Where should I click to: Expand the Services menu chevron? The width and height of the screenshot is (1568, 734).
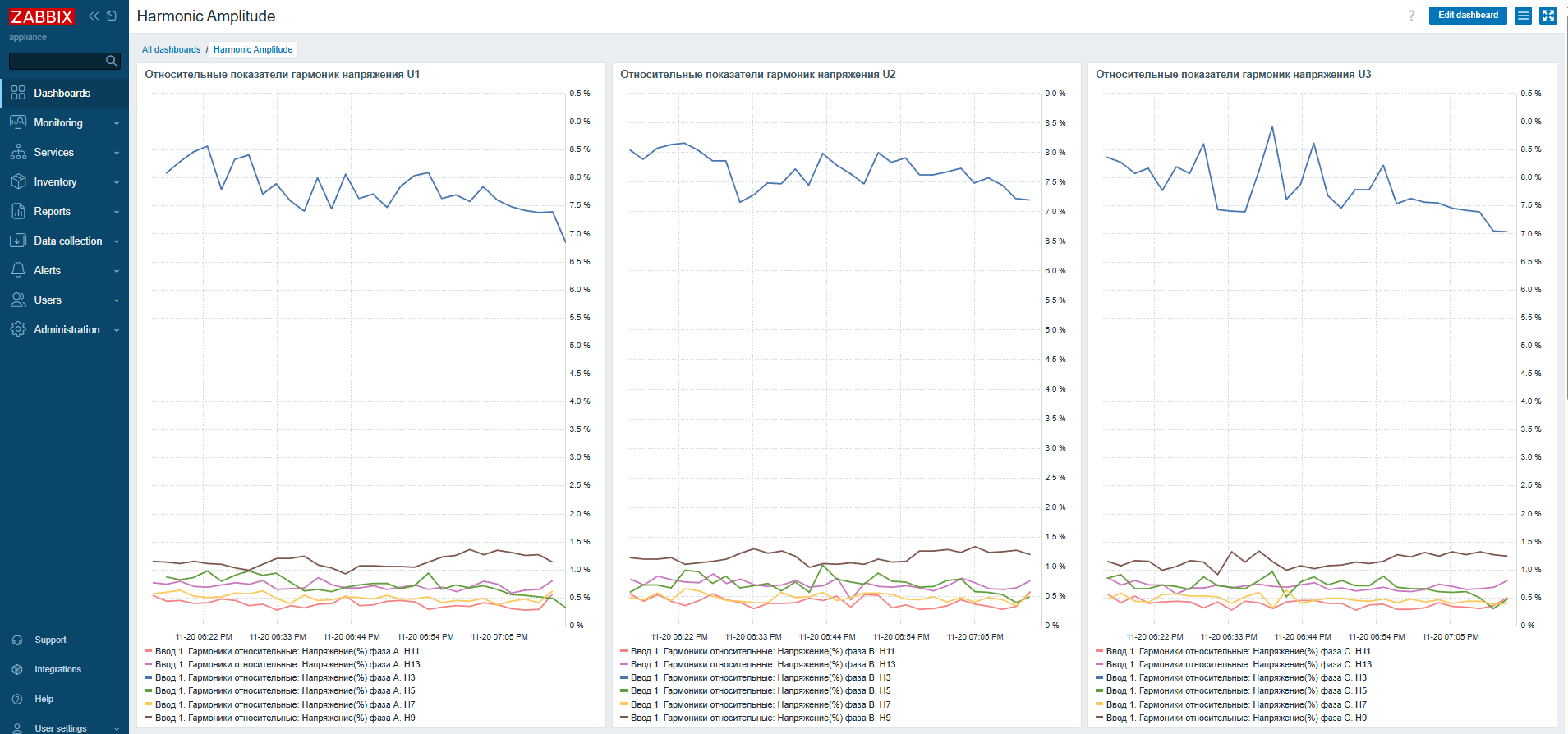pyautogui.click(x=117, y=153)
